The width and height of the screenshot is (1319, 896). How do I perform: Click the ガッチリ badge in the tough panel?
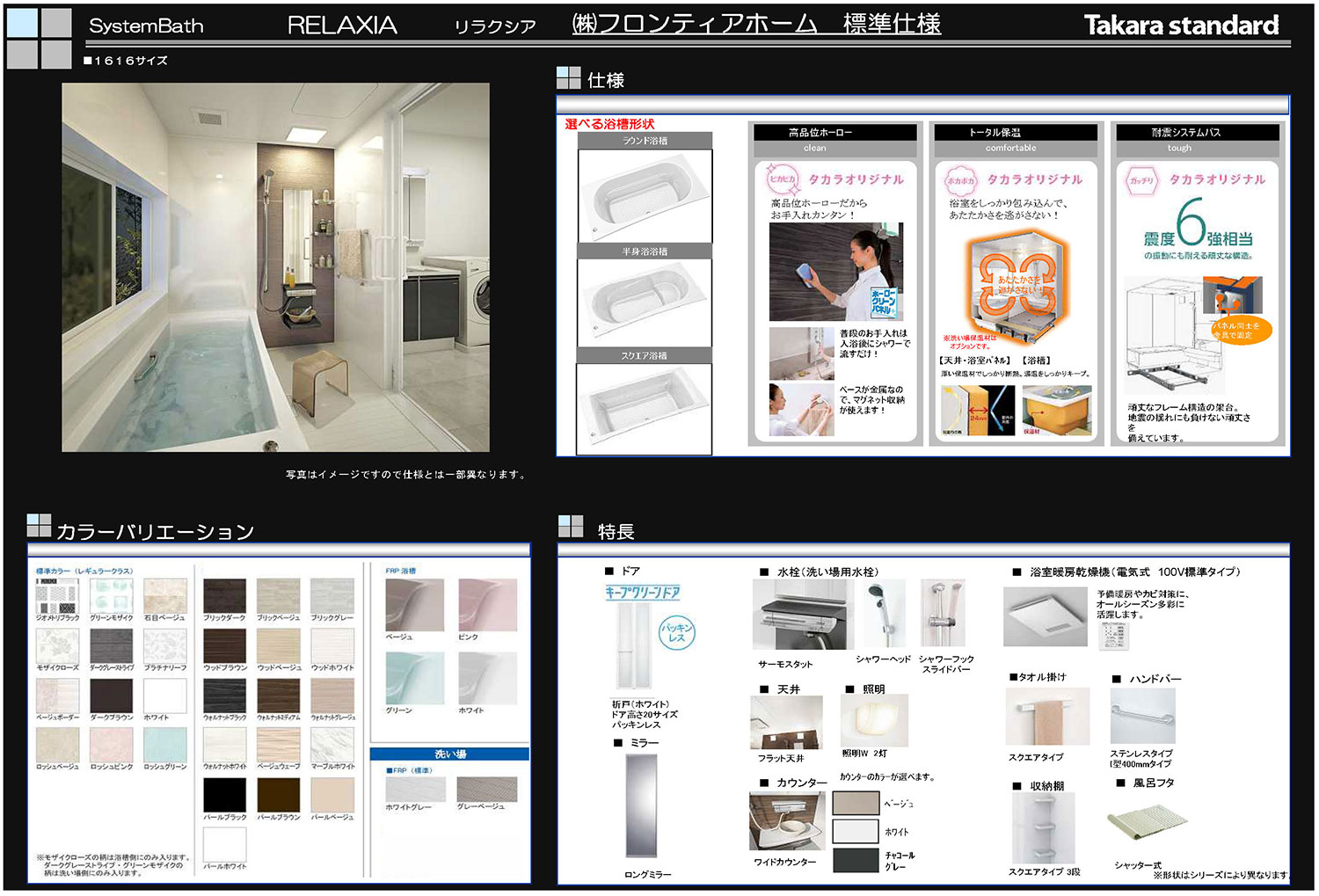click(1141, 180)
